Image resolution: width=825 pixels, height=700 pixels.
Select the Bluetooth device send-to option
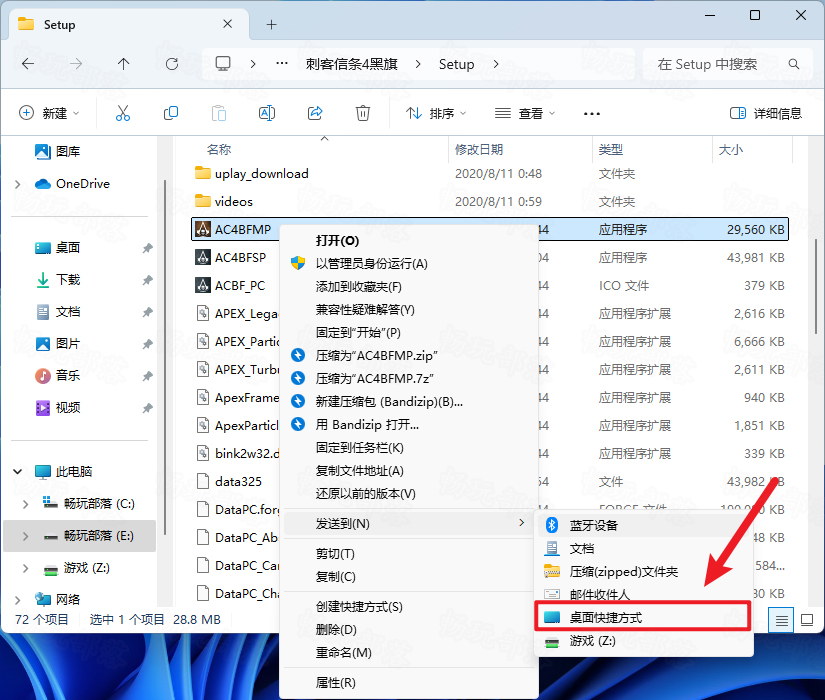(643, 525)
